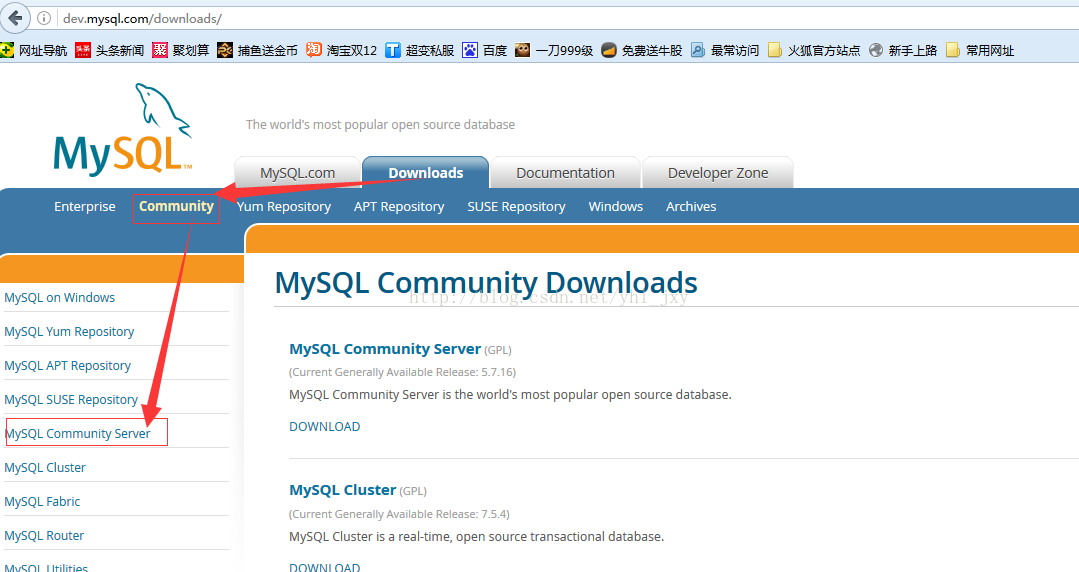Click the tagline about popular open source database

click(381, 125)
